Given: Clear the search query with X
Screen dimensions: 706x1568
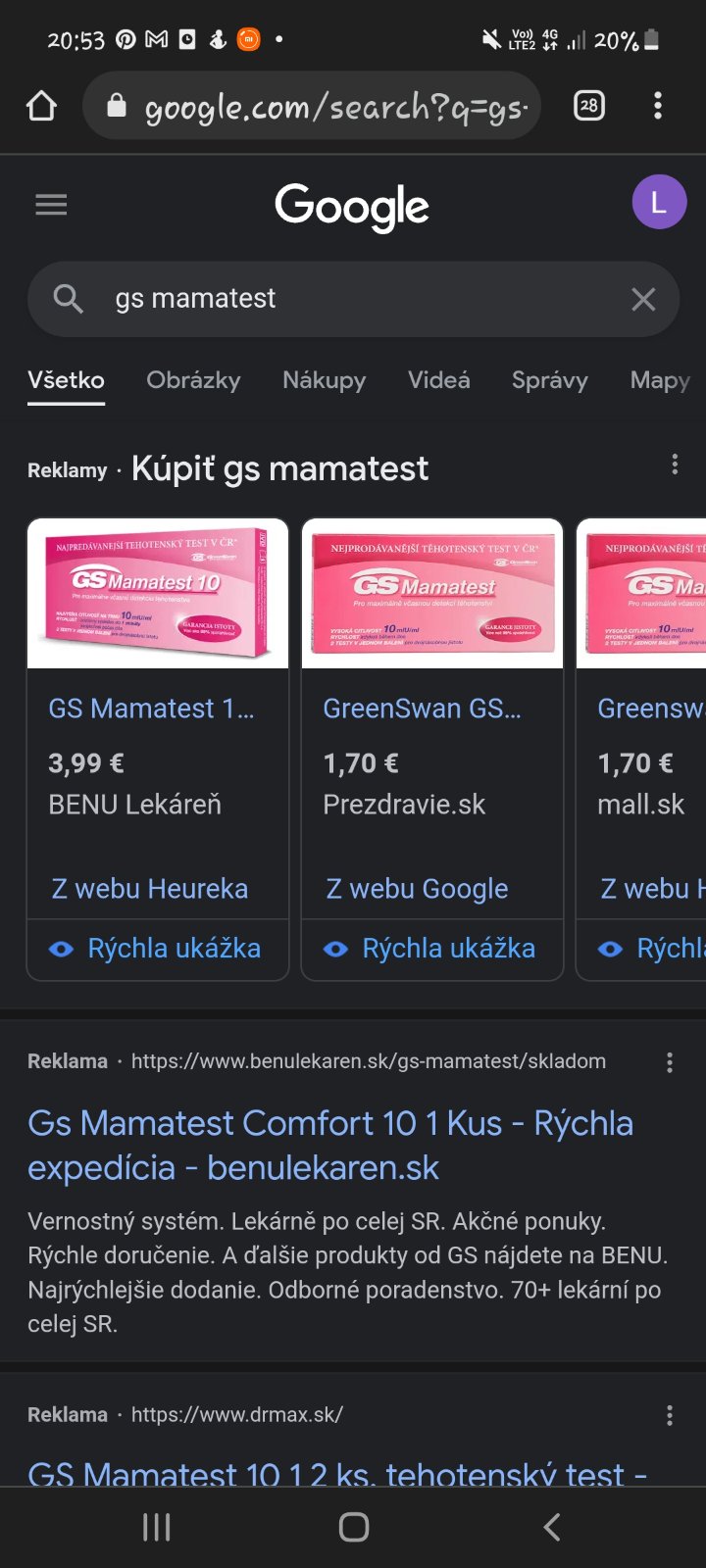Looking at the screenshot, I should tap(643, 299).
